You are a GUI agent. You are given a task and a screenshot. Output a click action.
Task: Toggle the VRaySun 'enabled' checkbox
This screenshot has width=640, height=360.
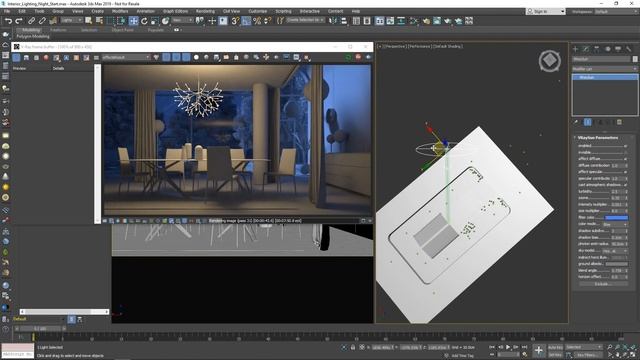pyautogui.click(x=625, y=146)
